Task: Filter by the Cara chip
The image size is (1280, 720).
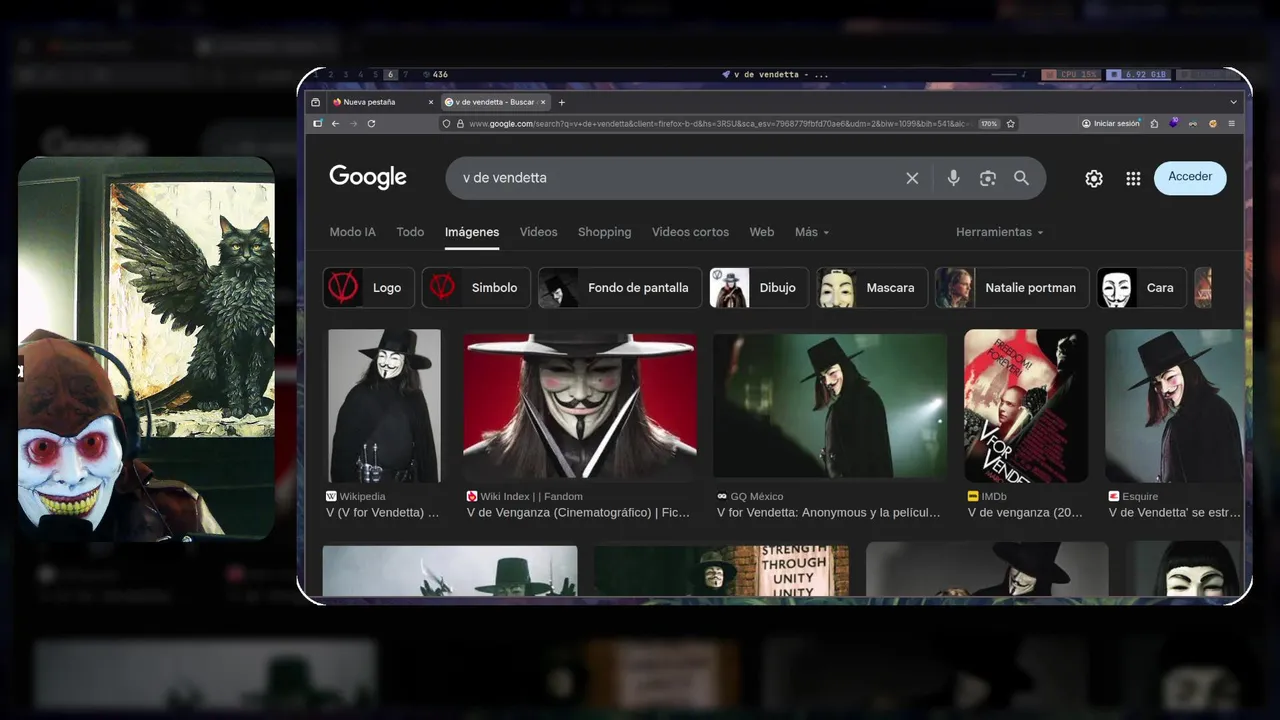Action: pos(1142,288)
